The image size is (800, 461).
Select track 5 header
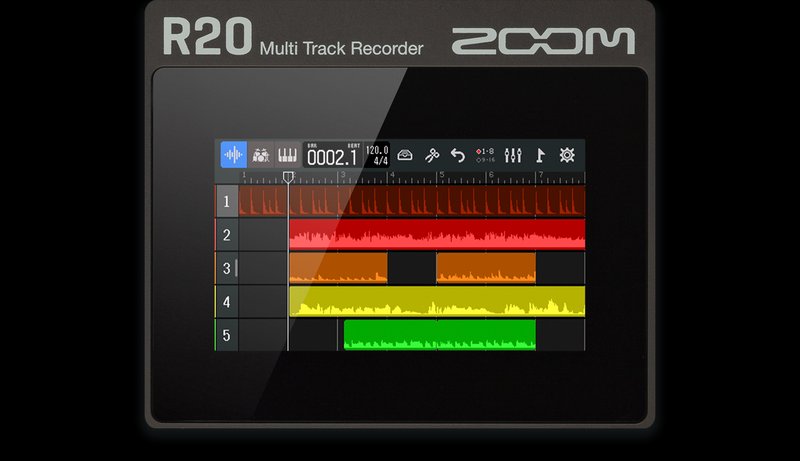click(227, 335)
